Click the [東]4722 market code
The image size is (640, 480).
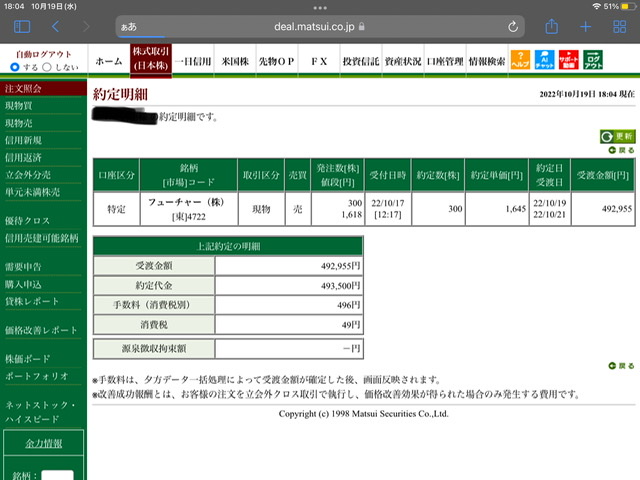(x=189, y=217)
